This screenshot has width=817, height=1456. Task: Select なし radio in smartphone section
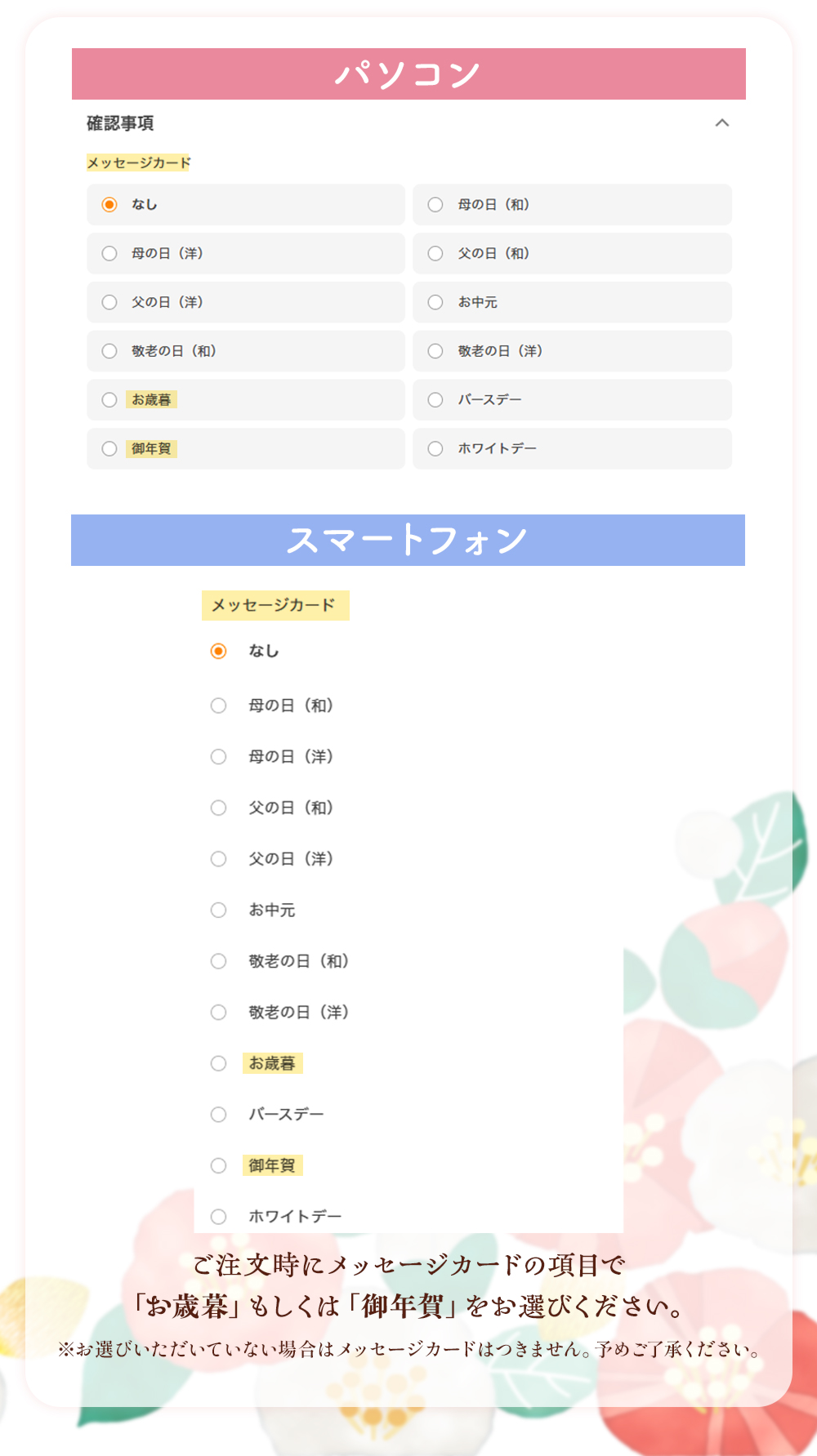pyautogui.click(x=218, y=651)
